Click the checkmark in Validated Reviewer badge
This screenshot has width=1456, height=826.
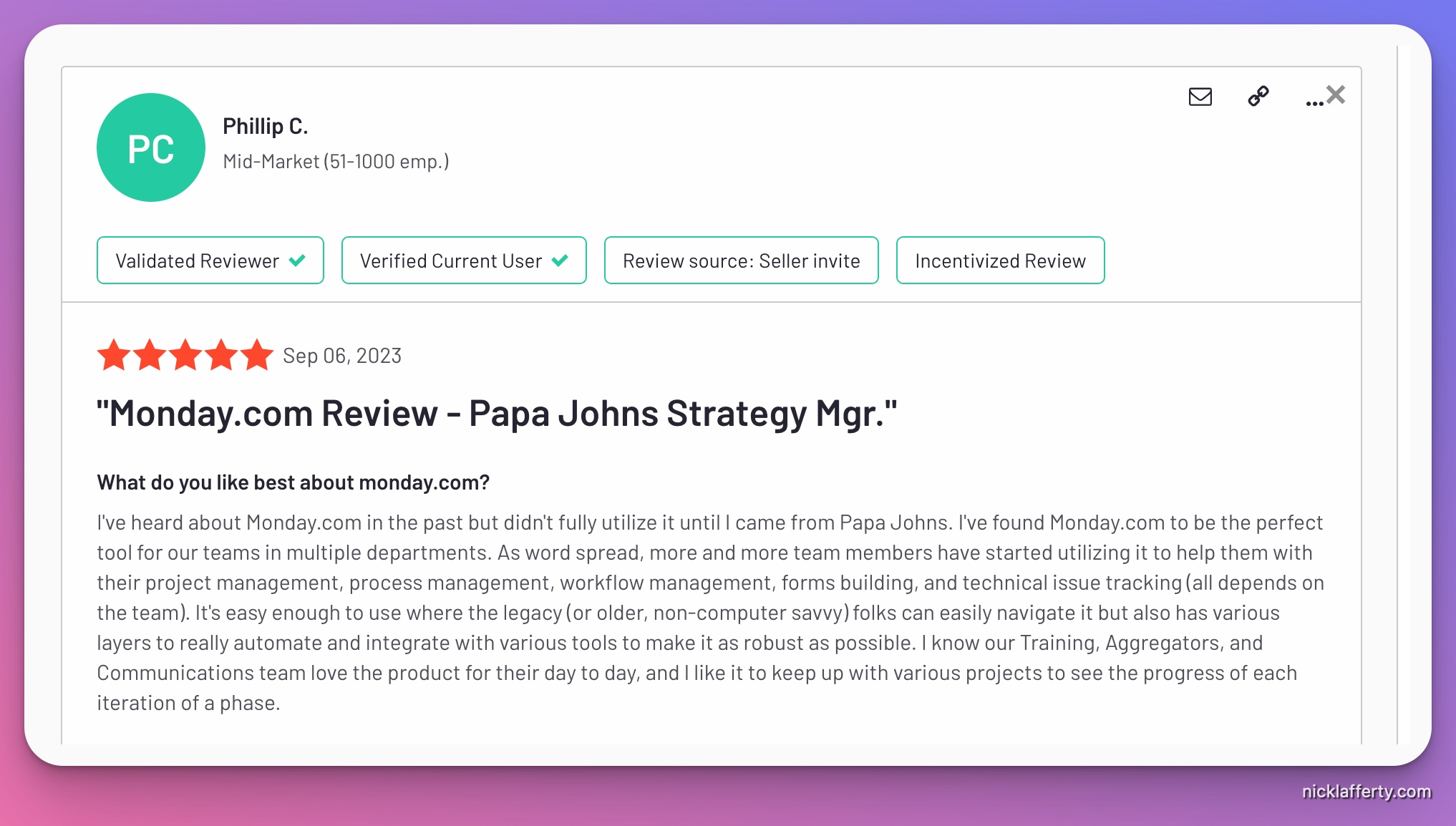pyautogui.click(x=297, y=261)
